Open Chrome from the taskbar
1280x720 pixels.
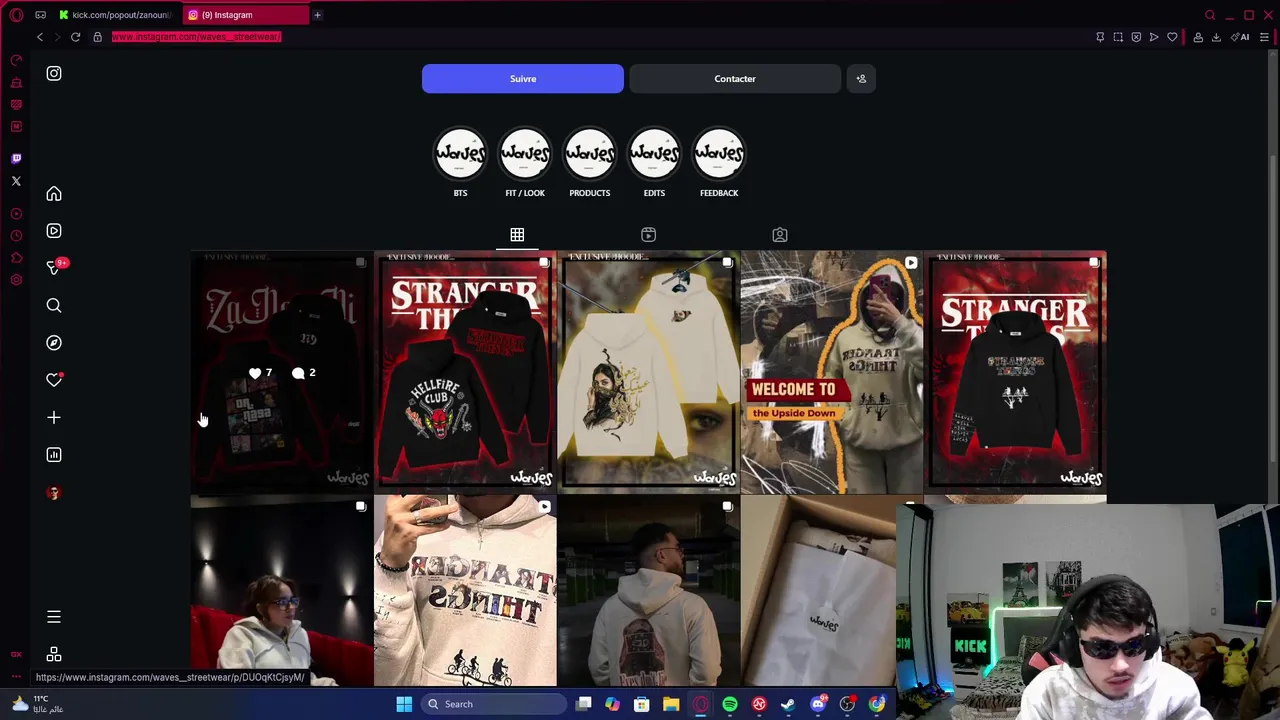877,704
